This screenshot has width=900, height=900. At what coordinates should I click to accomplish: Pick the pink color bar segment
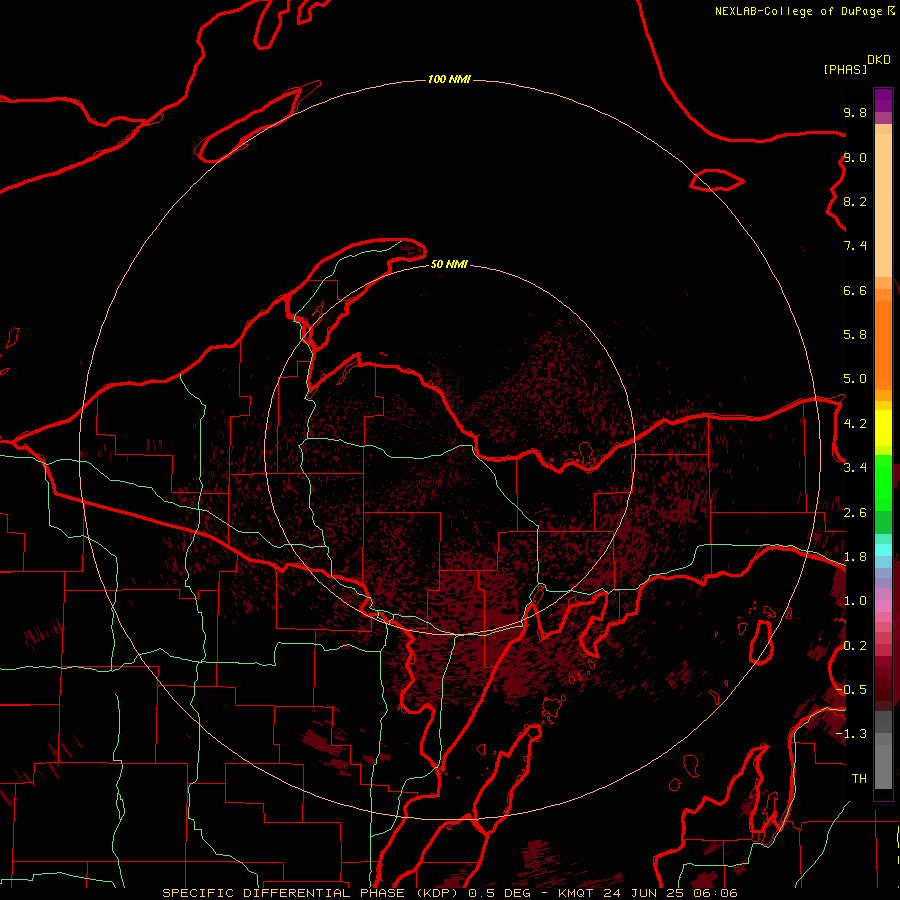pyautogui.click(x=883, y=606)
